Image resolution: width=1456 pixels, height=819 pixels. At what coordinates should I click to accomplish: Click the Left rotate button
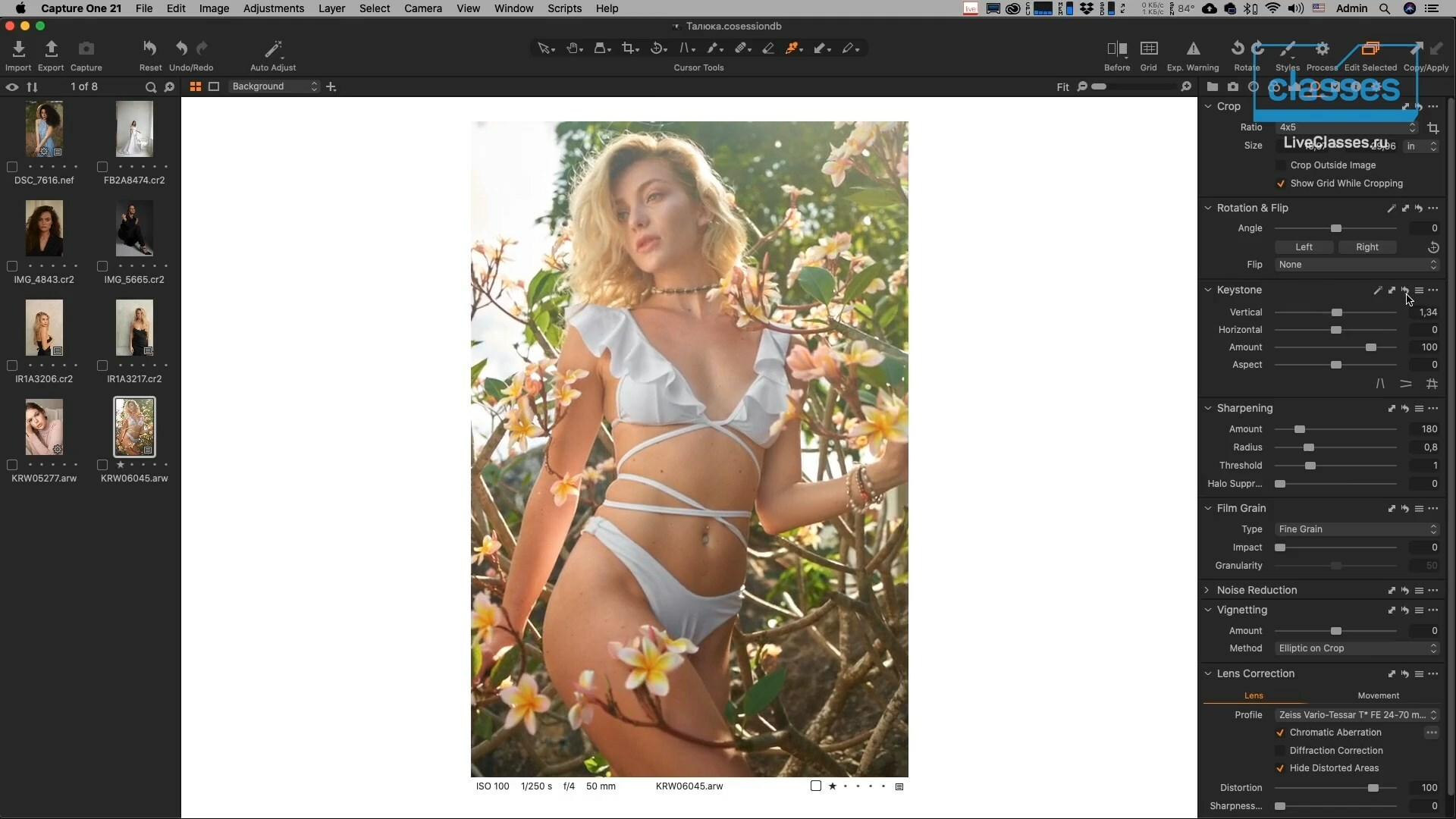pyautogui.click(x=1304, y=247)
